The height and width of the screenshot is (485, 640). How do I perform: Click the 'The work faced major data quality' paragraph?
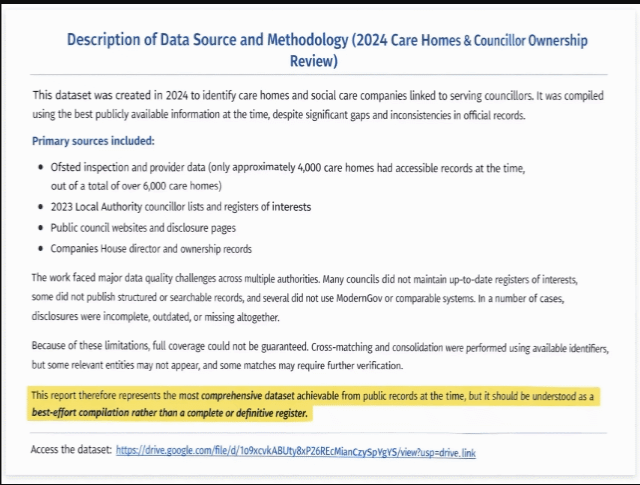304,298
